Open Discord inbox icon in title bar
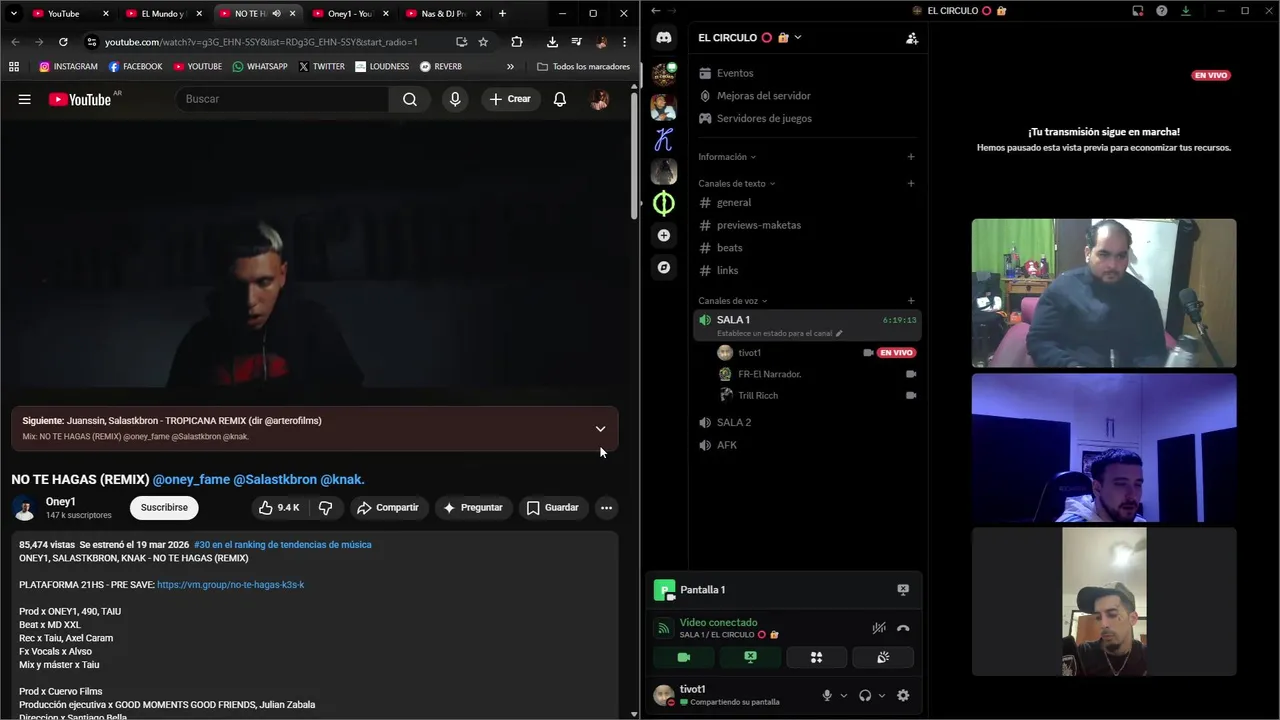Image resolution: width=1280 pixels, height=720 pixels. [1138, 11]
